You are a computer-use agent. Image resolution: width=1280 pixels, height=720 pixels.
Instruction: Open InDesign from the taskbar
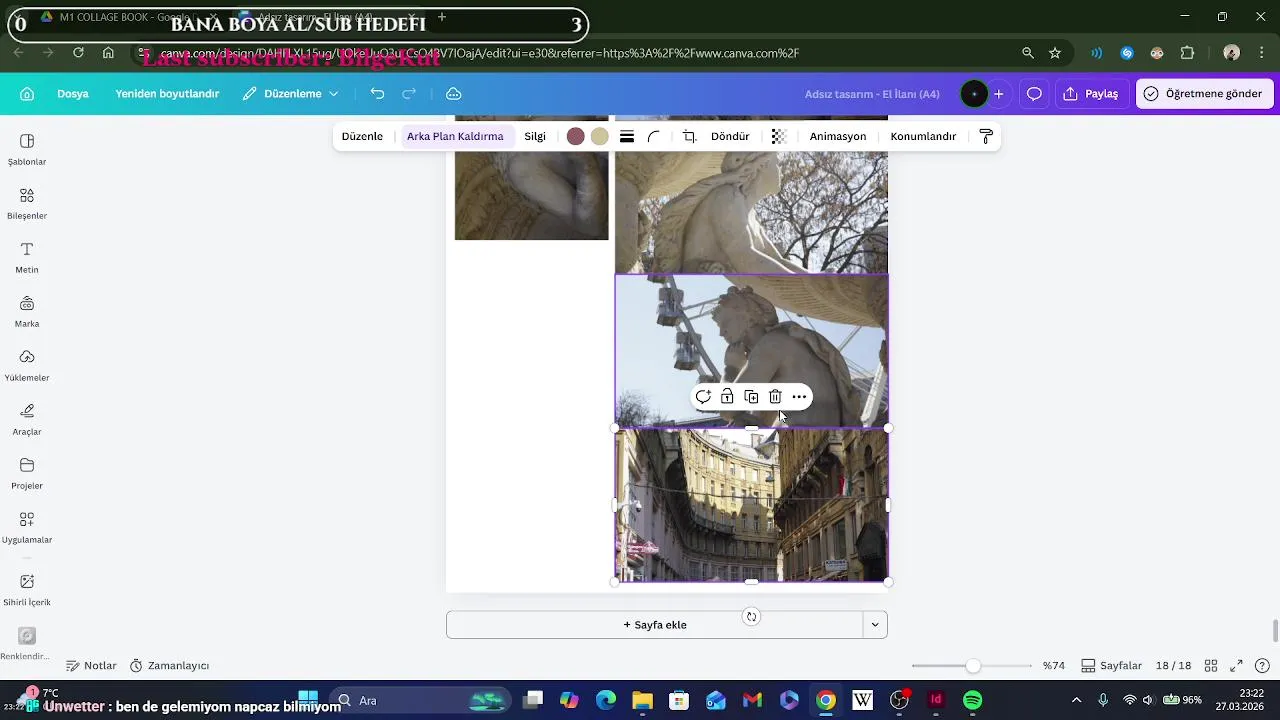936,700
